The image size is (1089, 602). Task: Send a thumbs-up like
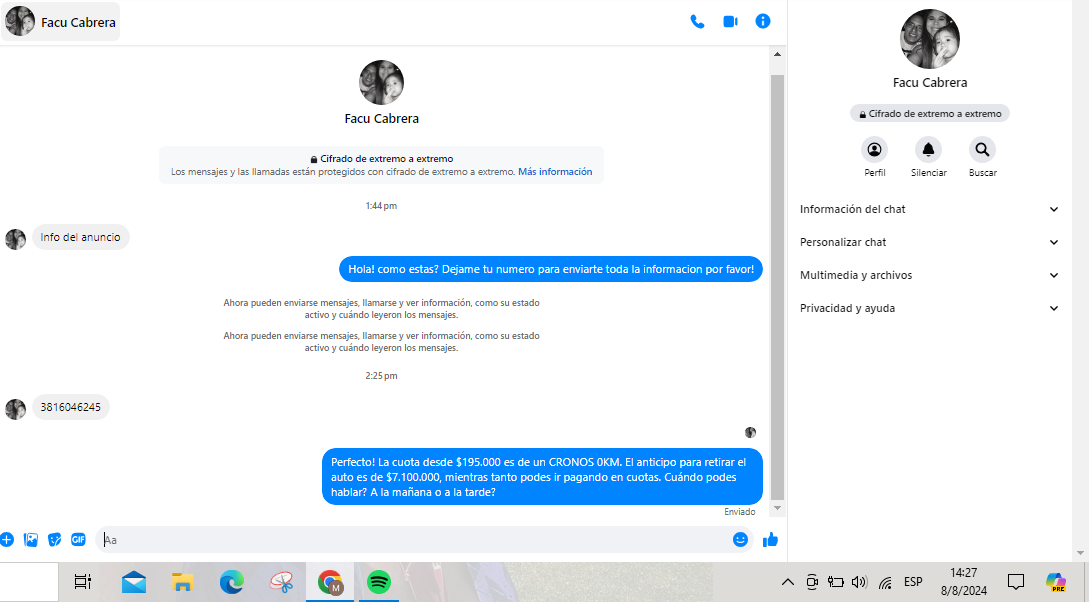(770, 540)
